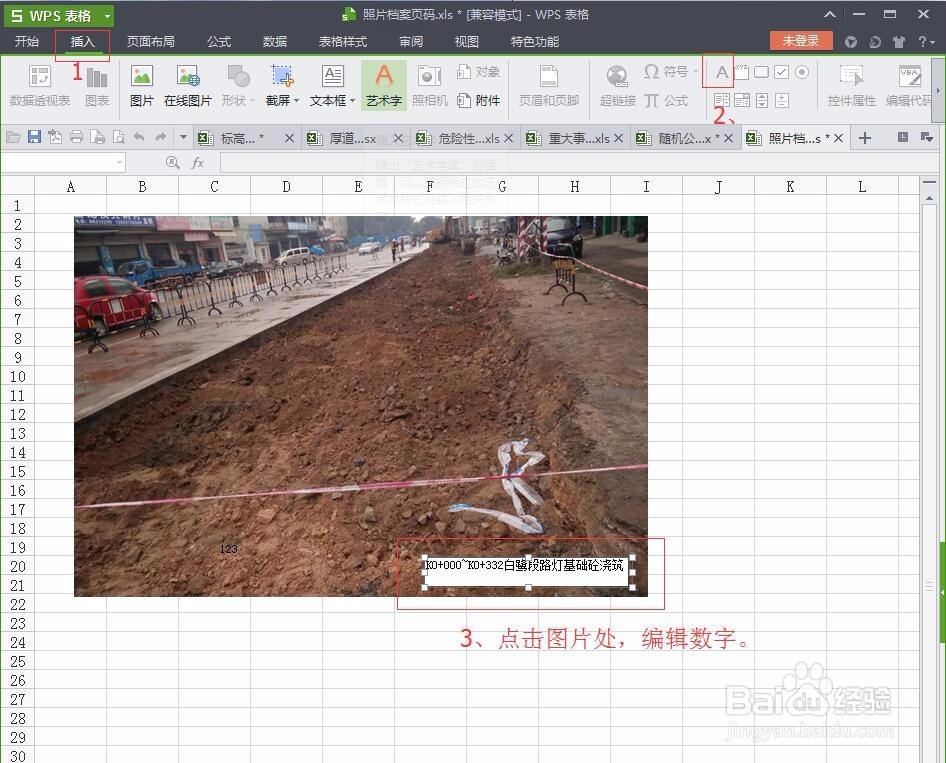Screen dimensions: 946x763
Task: Open the 表格样式 ribbon tab
Action: (343, 41)
